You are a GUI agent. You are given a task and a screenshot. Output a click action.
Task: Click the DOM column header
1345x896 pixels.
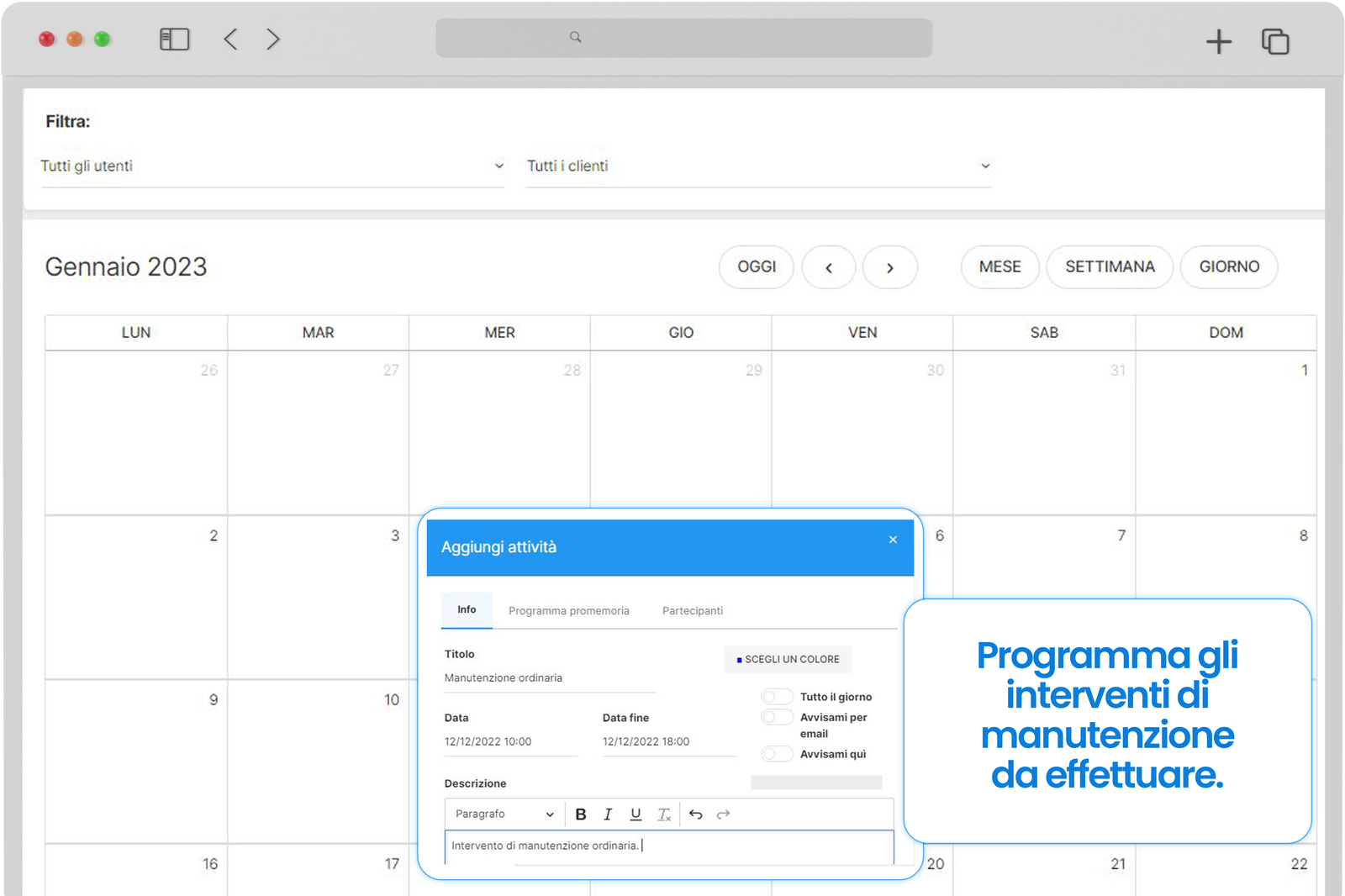click(x=1226, y=333)
